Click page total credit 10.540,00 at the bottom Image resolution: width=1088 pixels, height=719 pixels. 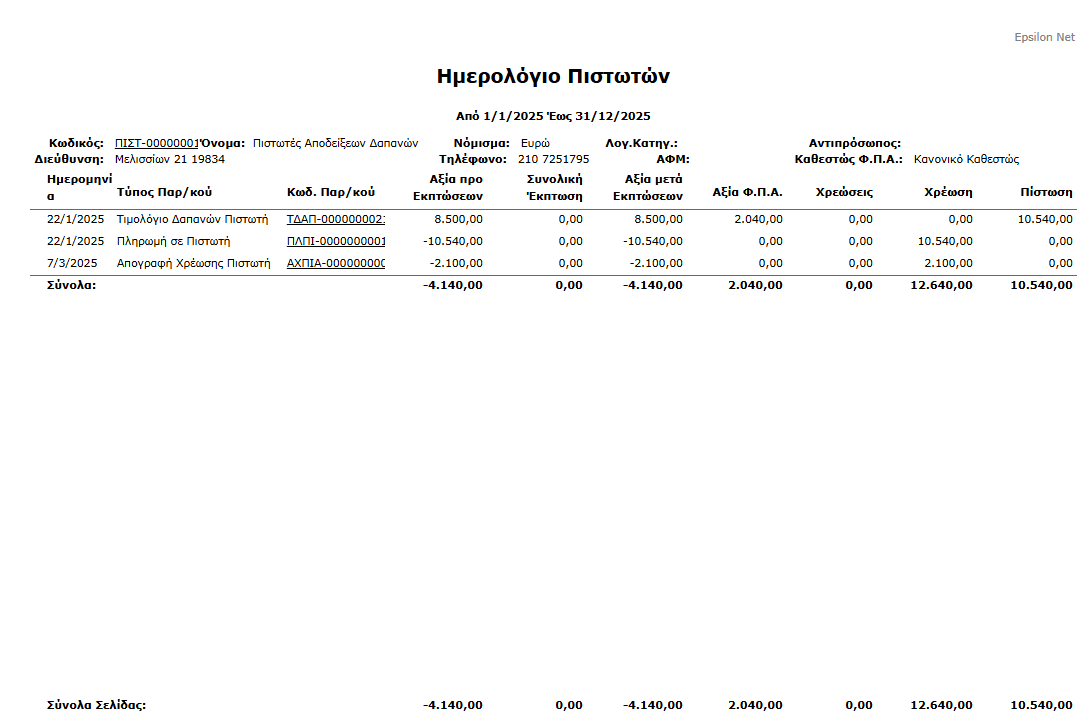tap(1042, 705)
